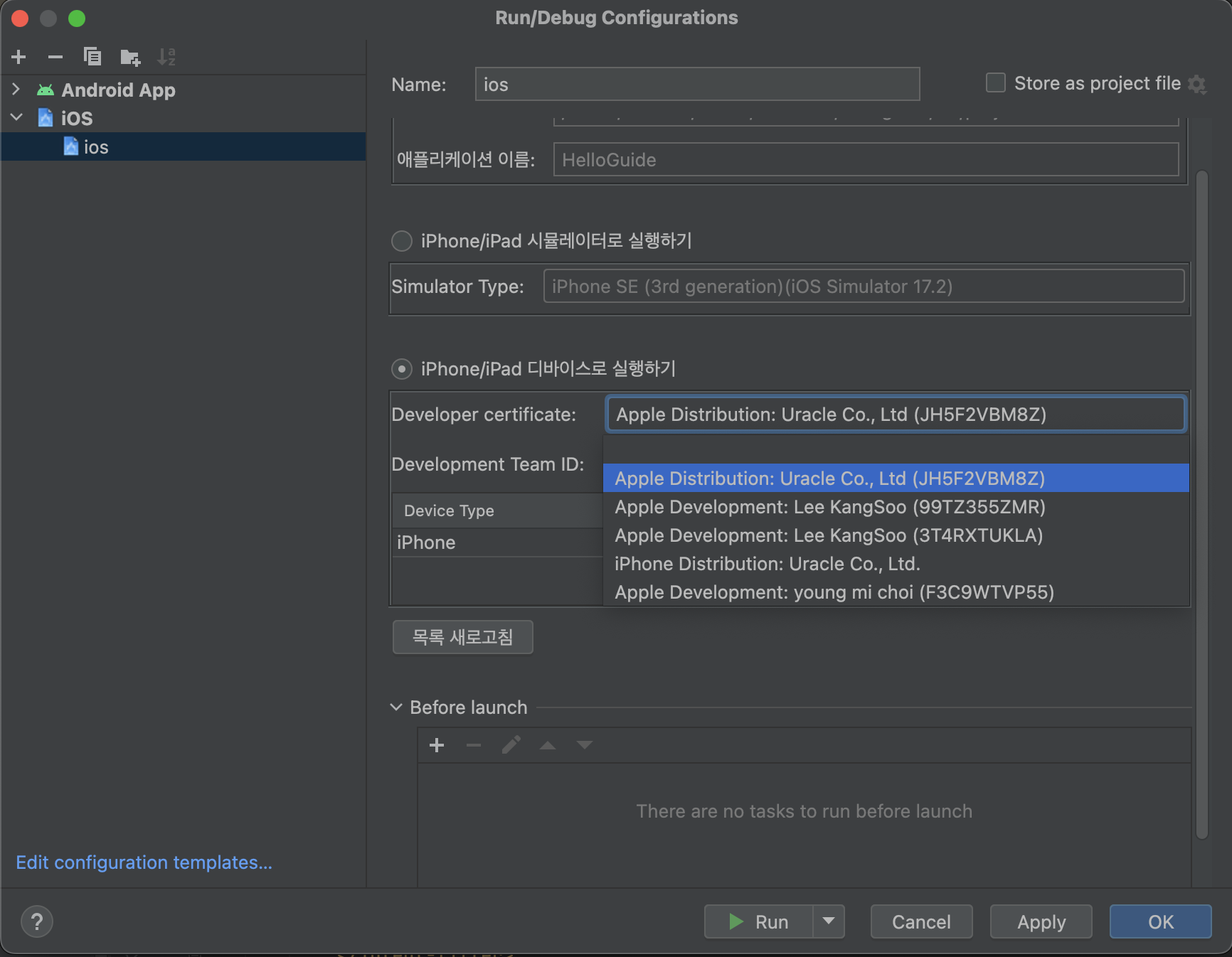Select iPhone/iPad 디바이스로 실행하기 radio button
Screen dimensions: 1232x957
(x=402, y=369)
